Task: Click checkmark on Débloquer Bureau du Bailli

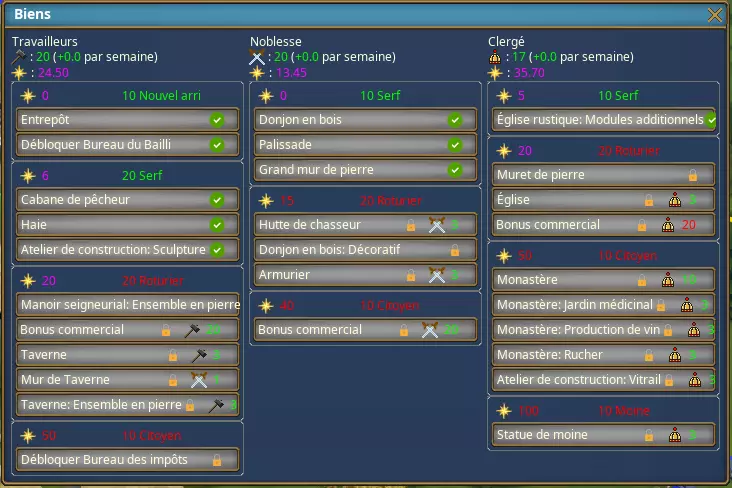Action: tap(217, 145)
